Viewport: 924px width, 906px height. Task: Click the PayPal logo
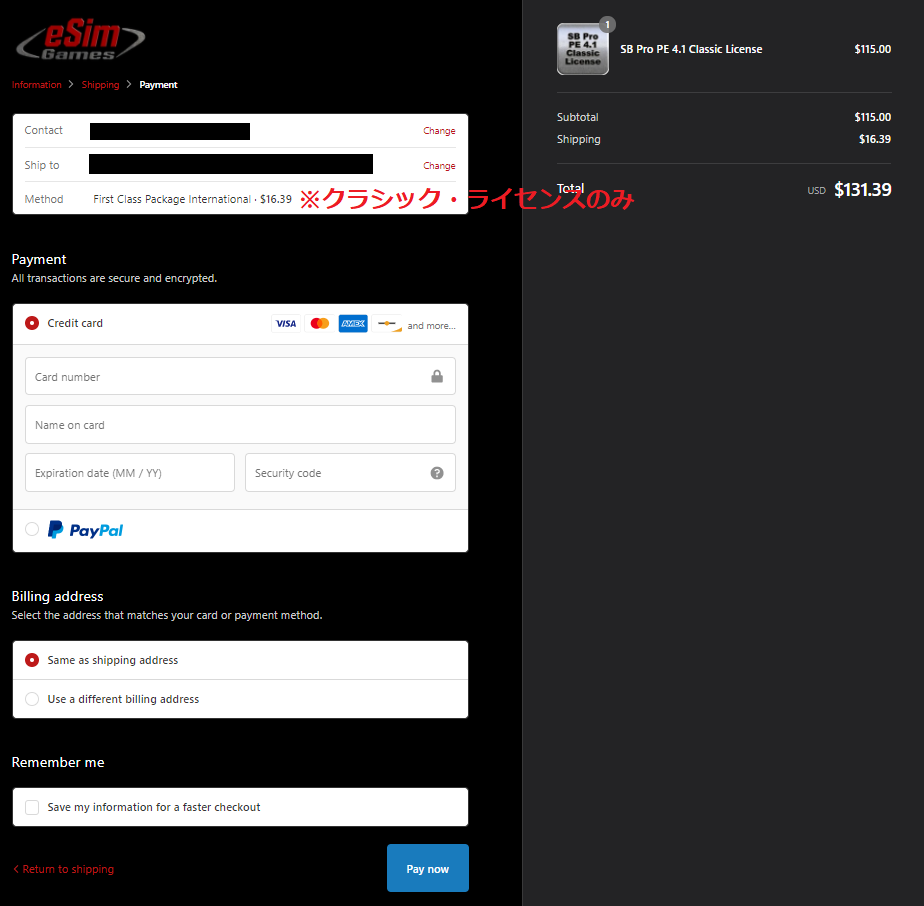85,530
